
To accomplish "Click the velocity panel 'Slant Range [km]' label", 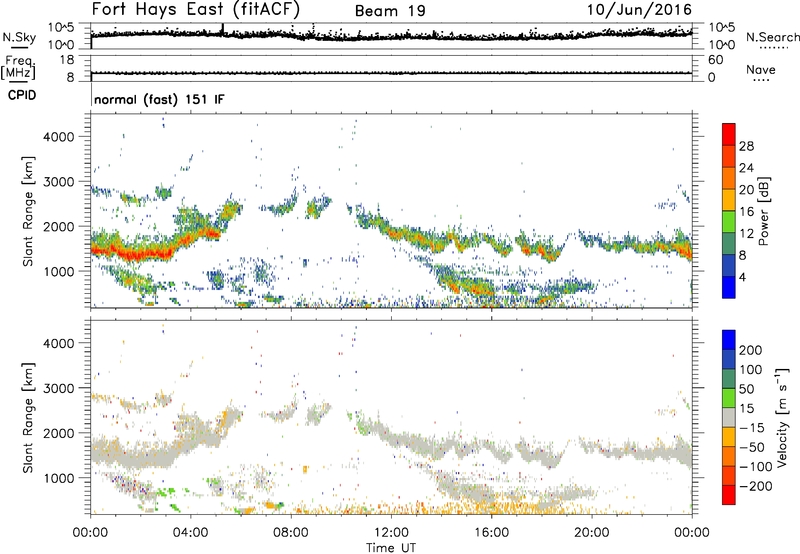I will tap(28, 417).
